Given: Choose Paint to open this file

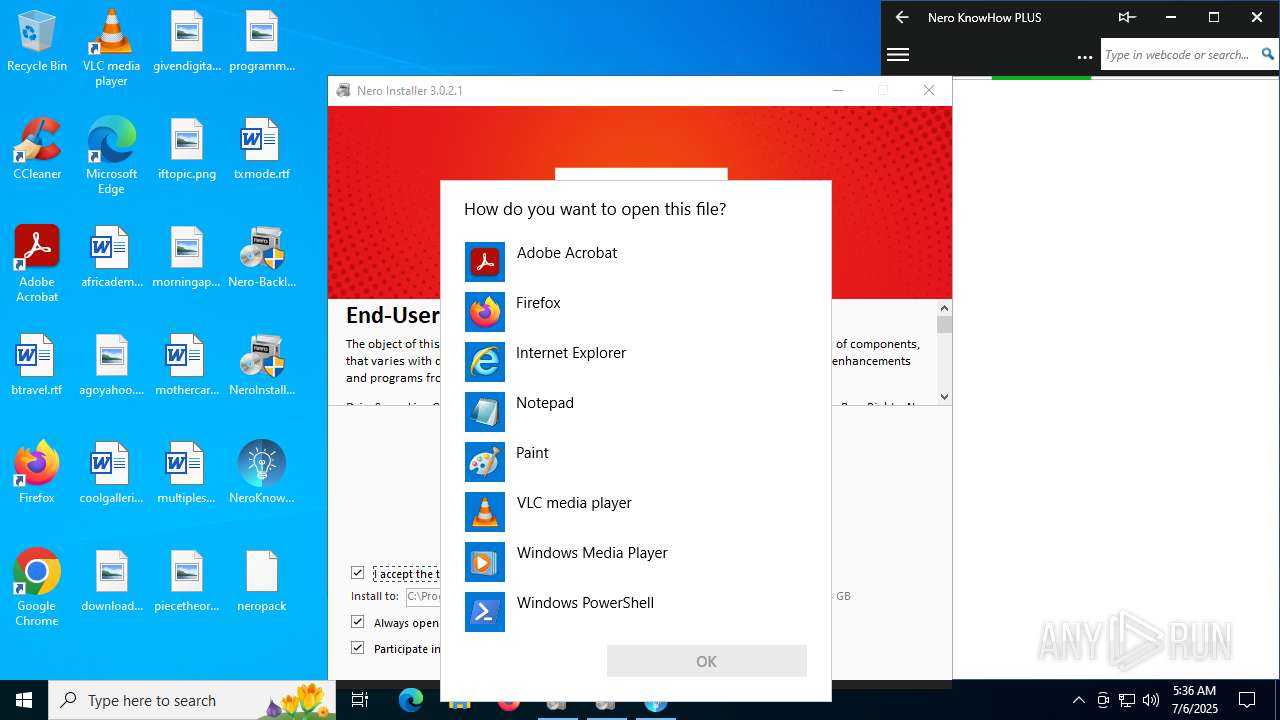Looking at the screenshot, I should click(x=636, y=462).
